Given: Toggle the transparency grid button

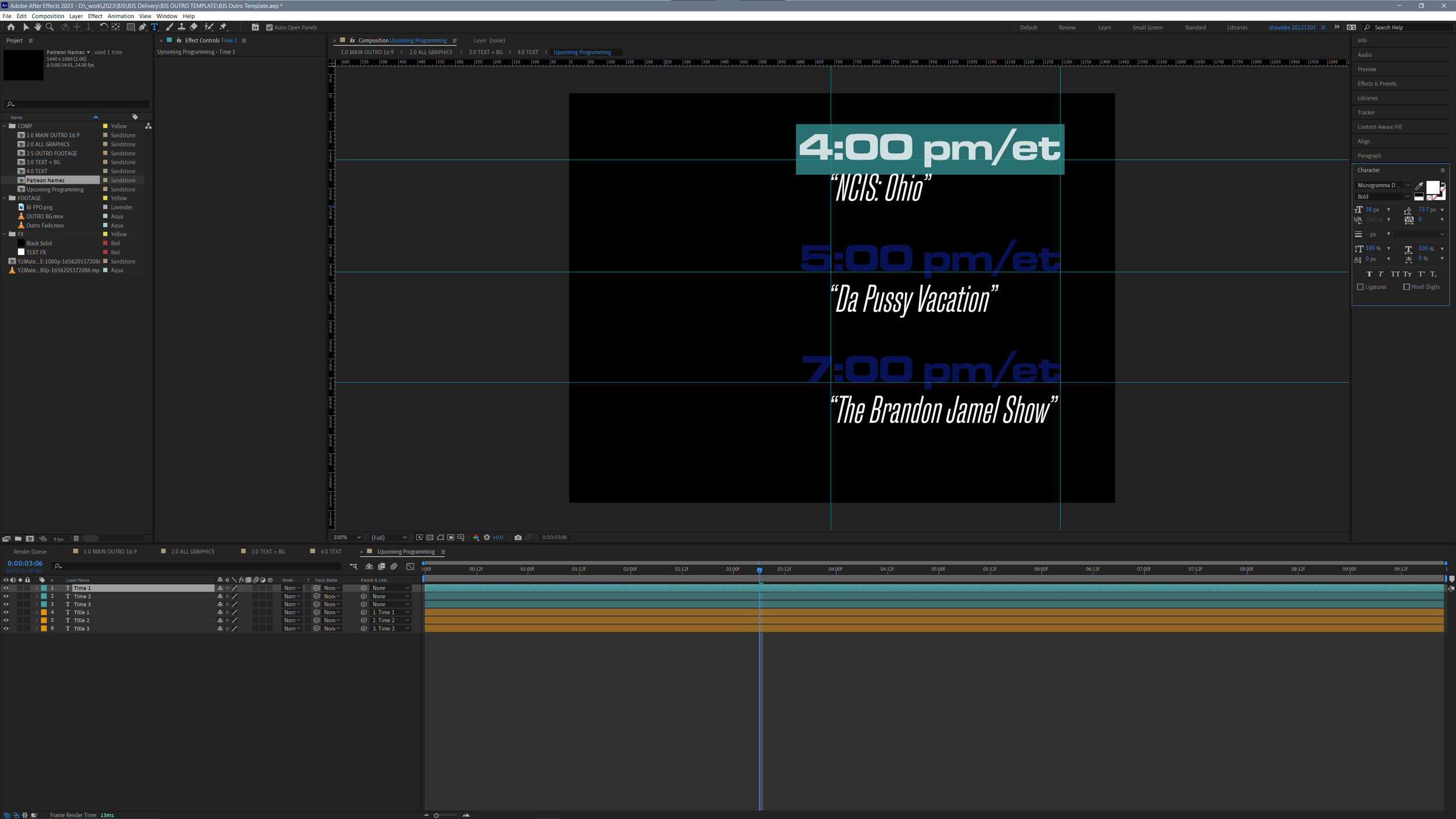Looking at the screenshot, I should [x=430, y=537].
